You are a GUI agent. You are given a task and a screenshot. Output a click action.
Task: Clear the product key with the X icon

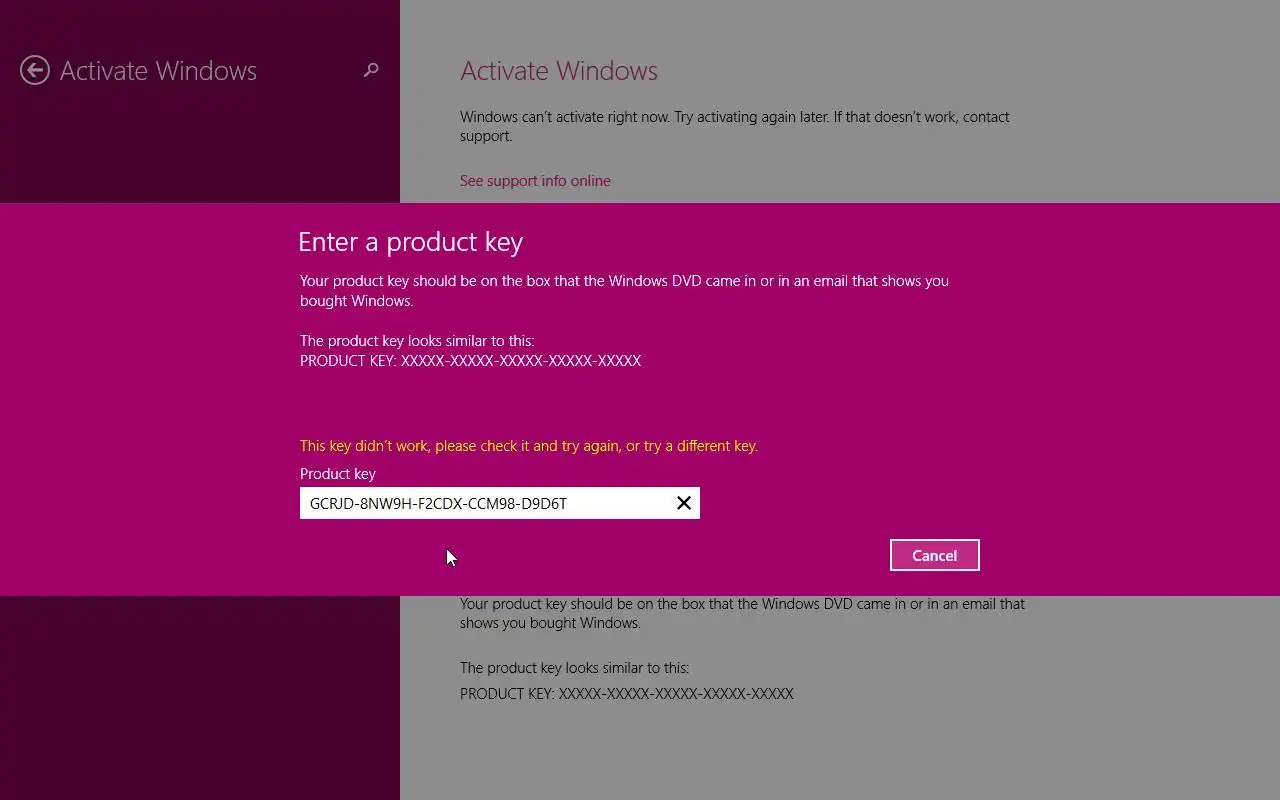tap(684, 503)
